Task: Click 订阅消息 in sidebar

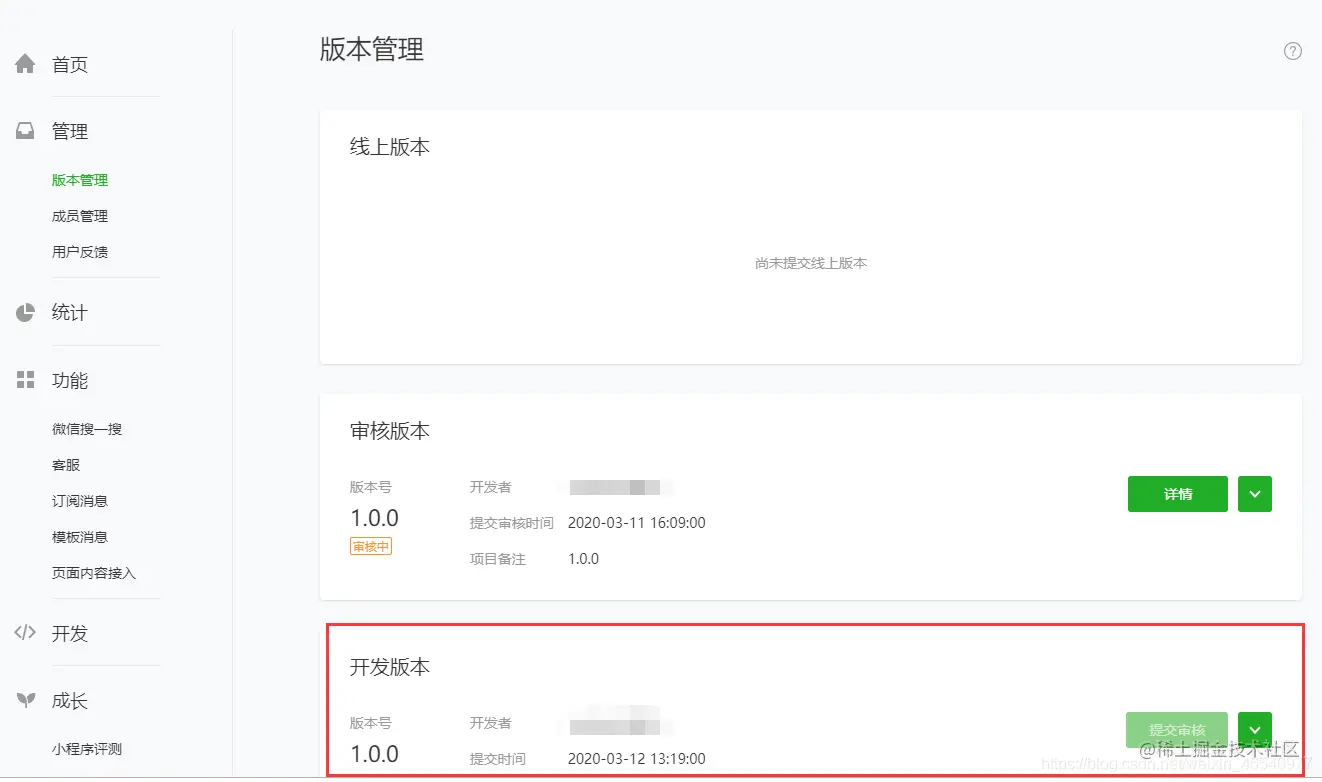Action: [x=79, y=500]
